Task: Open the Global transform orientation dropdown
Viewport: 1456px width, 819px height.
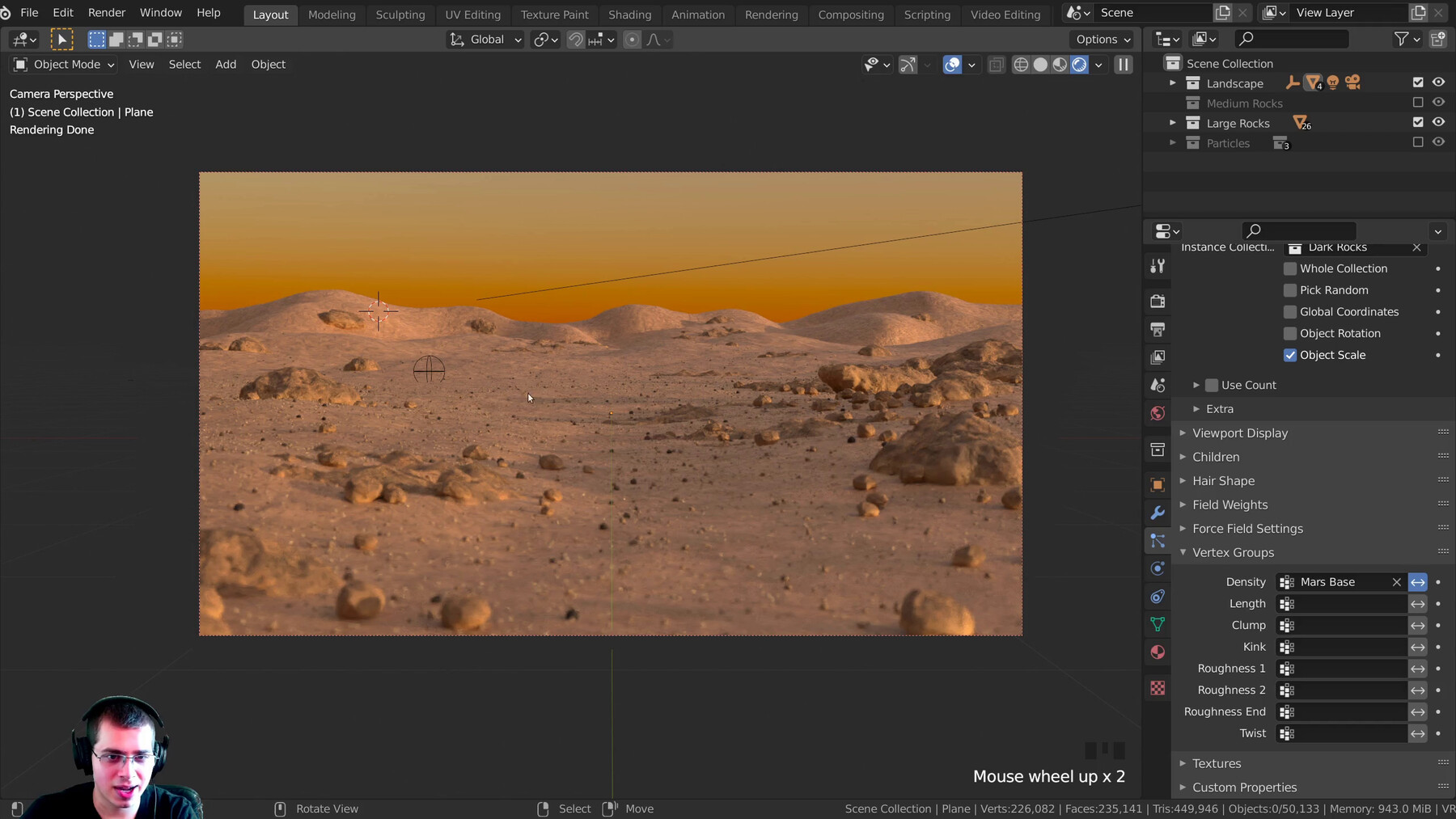Action: (x=485, y=40)
